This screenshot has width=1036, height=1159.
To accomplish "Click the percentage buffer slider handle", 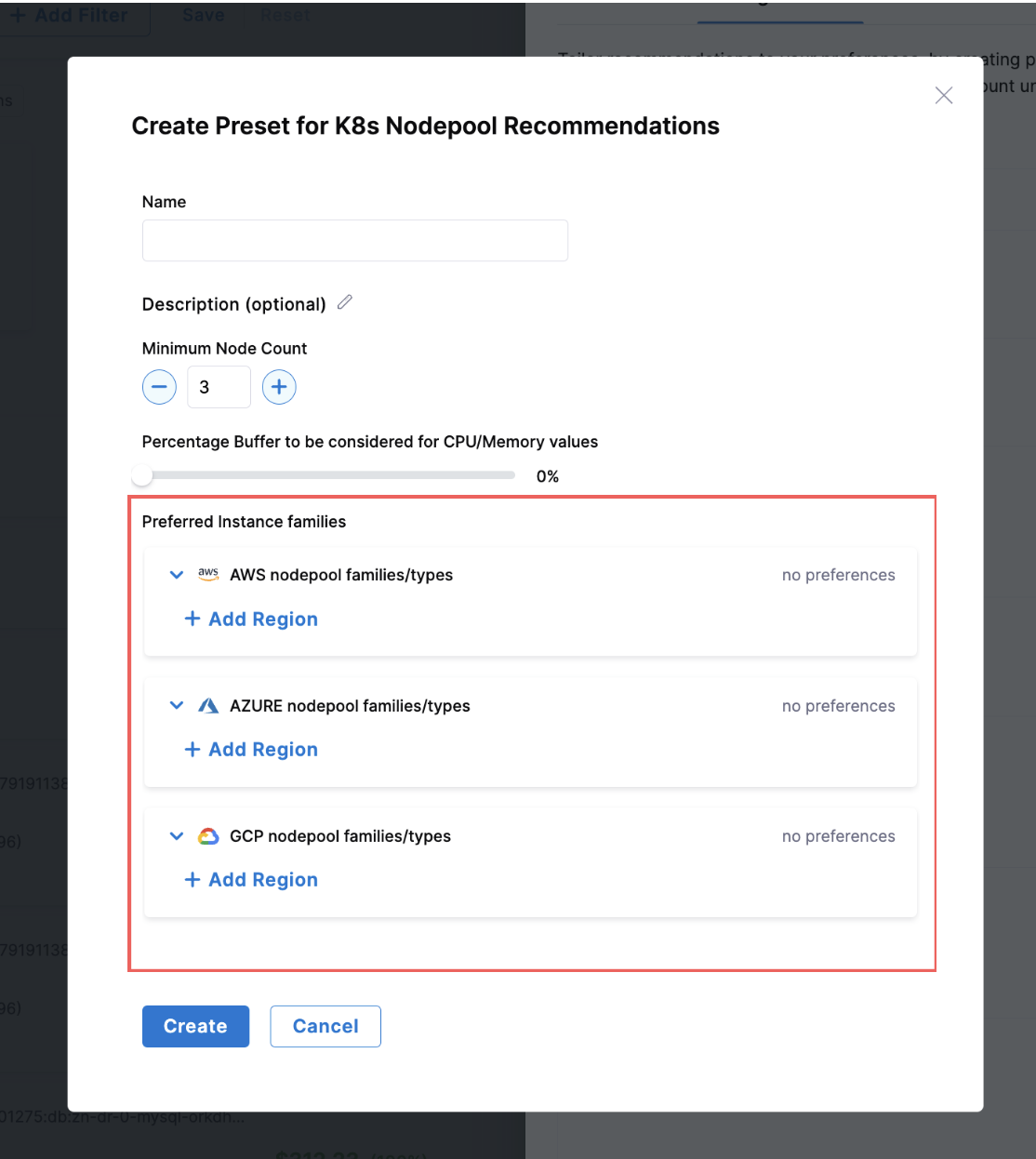I will (x=142, y=475).
